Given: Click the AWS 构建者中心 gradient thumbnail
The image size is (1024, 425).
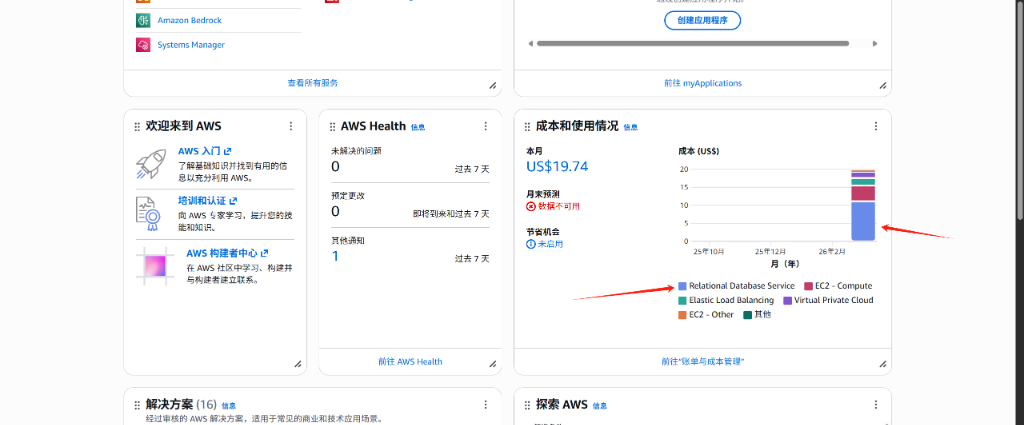Looking at the screenshot, I should coord(155,266).
